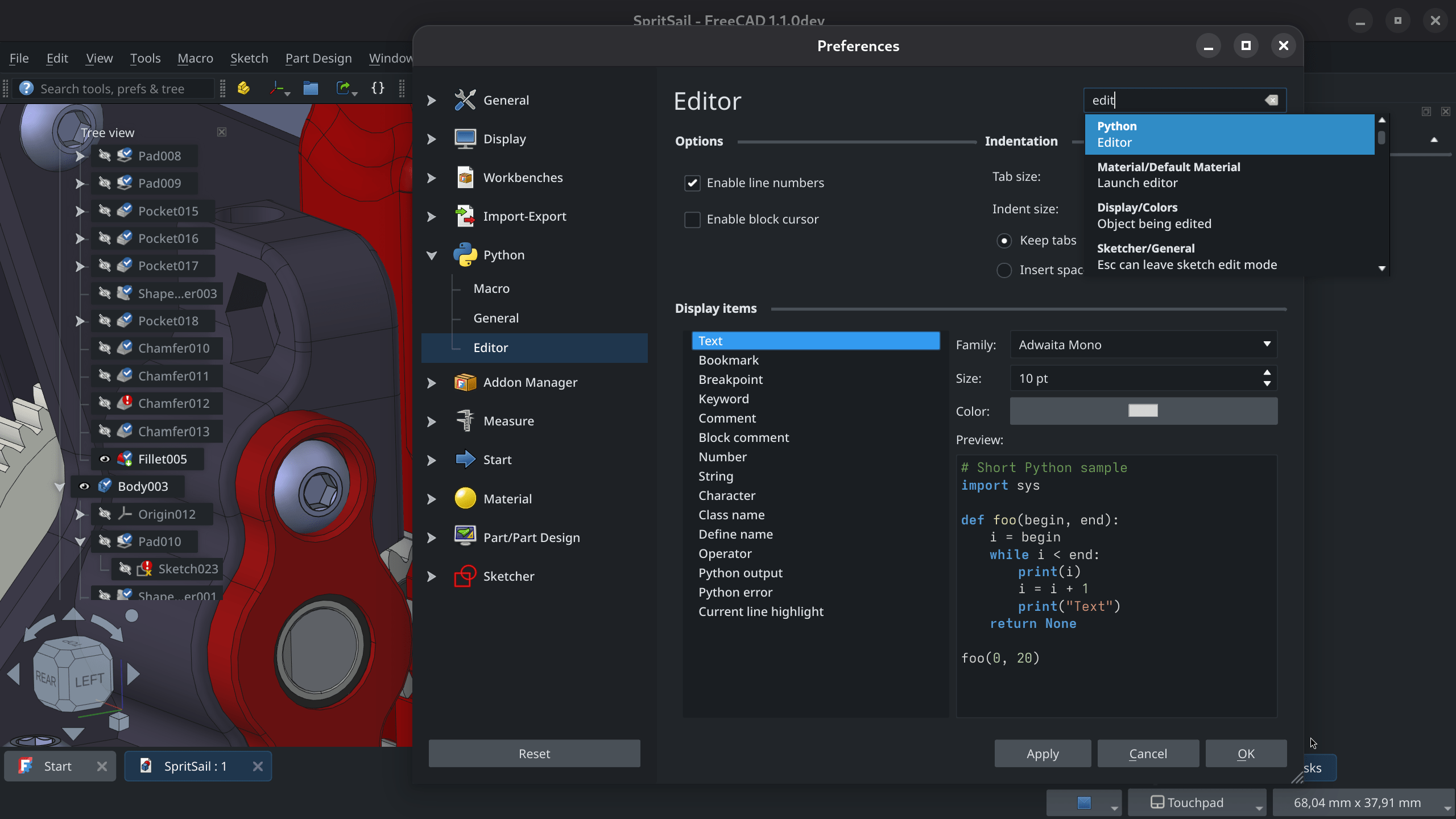Expand the Display preferences category
This screenshot has width=1456, height=819.
click(432, 139)
